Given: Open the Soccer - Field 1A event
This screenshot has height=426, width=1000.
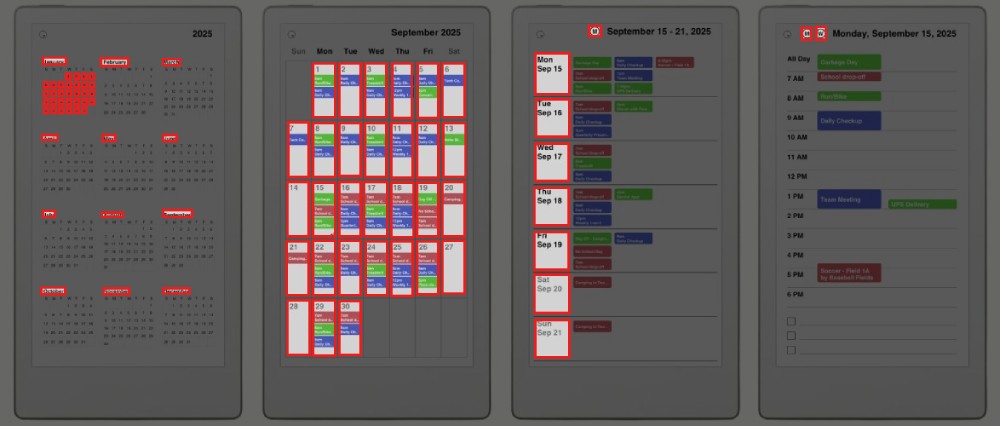Looking at the screenshot, I should [849, 273].
